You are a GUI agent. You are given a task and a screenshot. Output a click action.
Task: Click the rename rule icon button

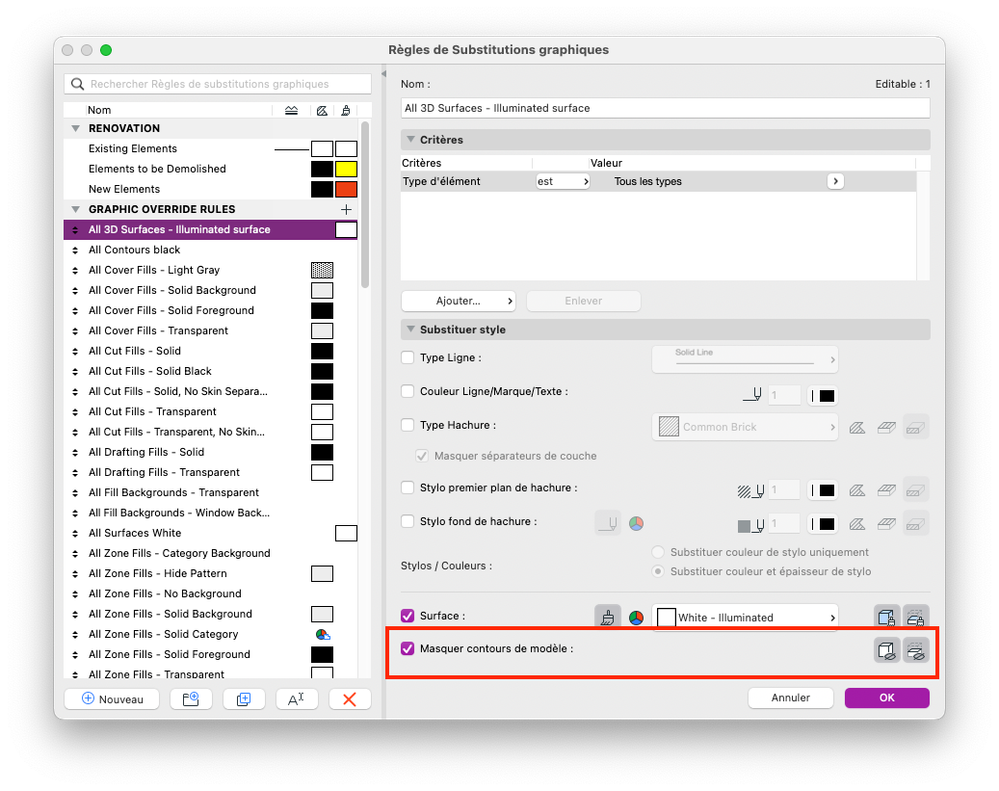[x=296, y=699]
